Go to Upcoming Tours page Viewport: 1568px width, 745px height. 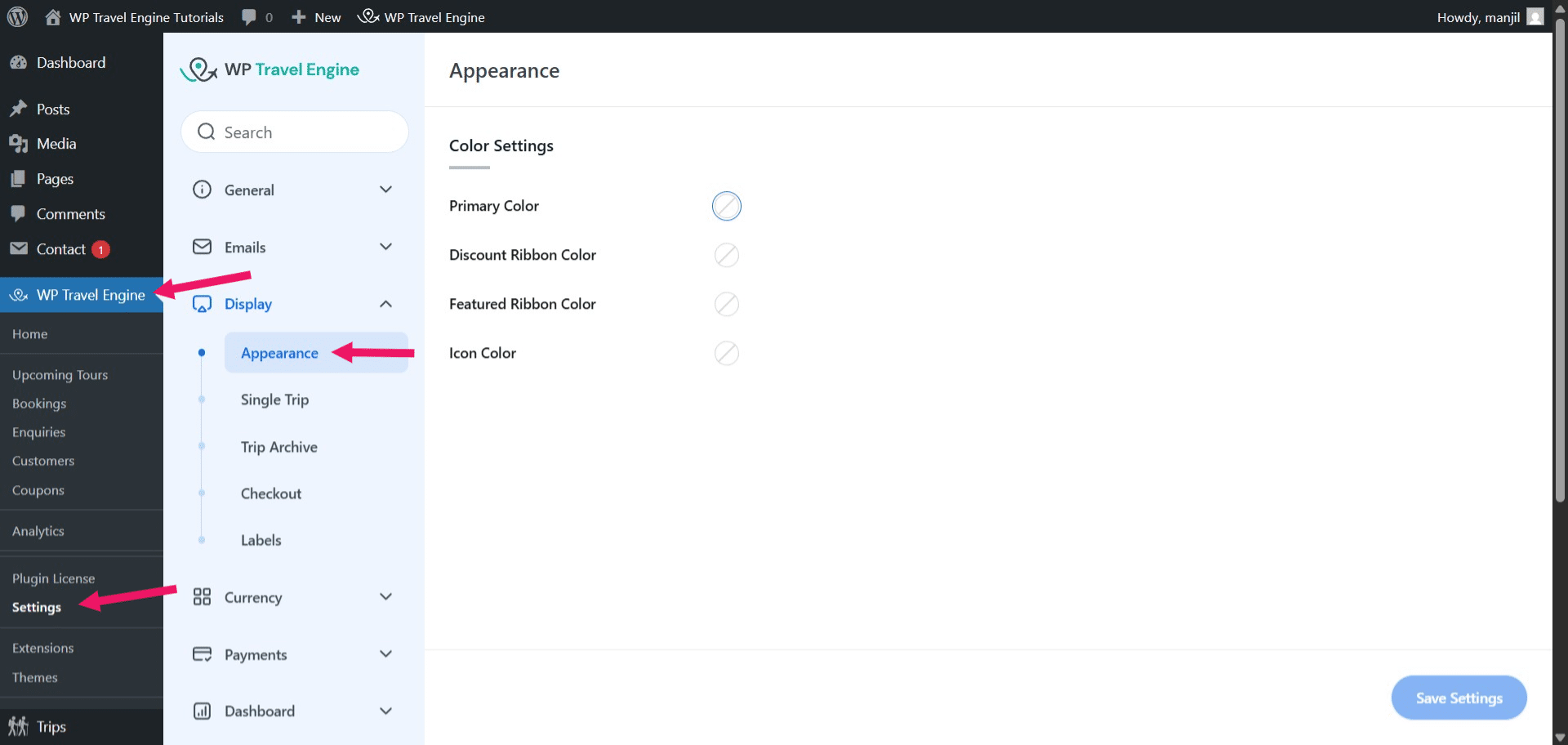[60, 375]
